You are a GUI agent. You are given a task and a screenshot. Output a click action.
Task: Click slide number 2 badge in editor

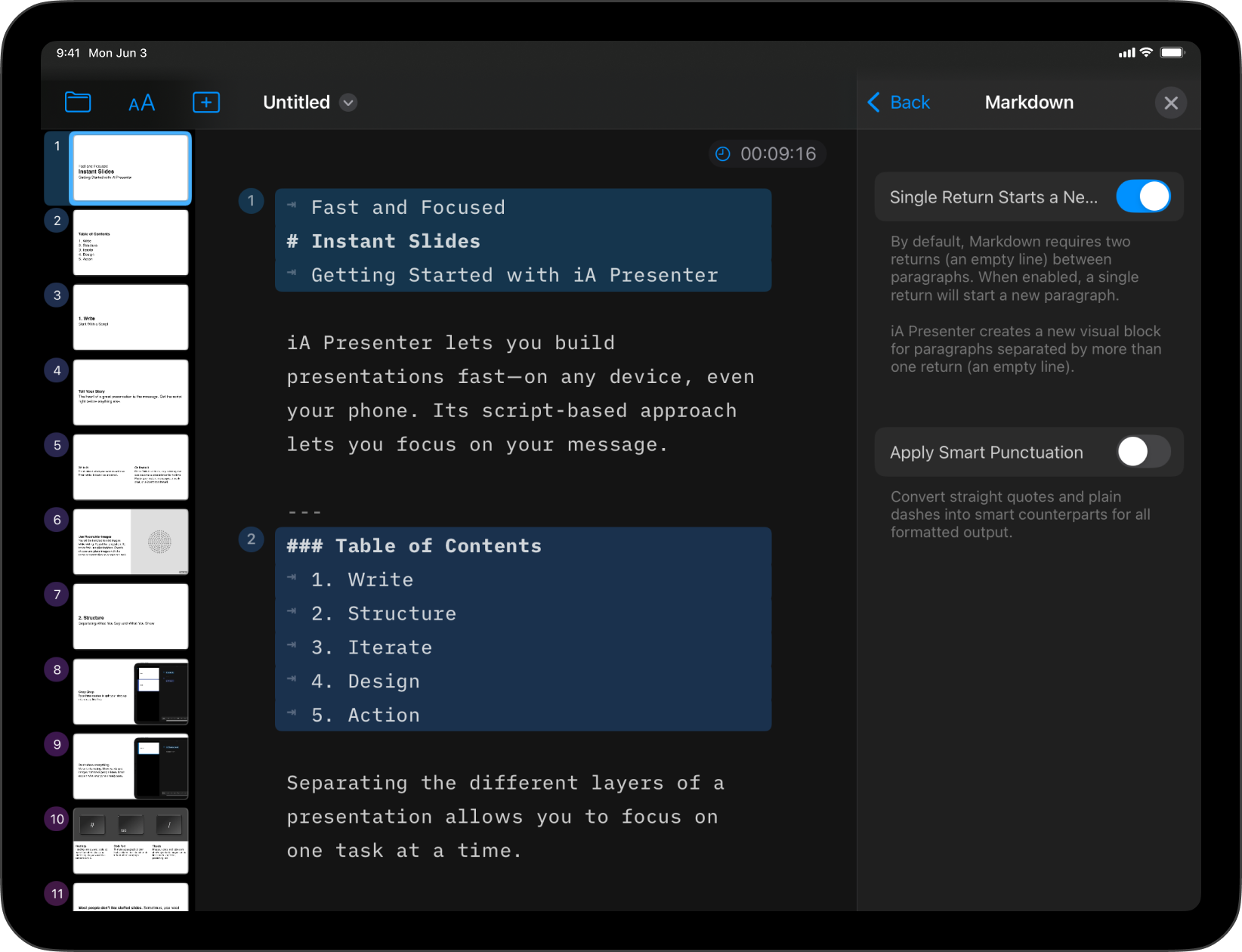251,539
